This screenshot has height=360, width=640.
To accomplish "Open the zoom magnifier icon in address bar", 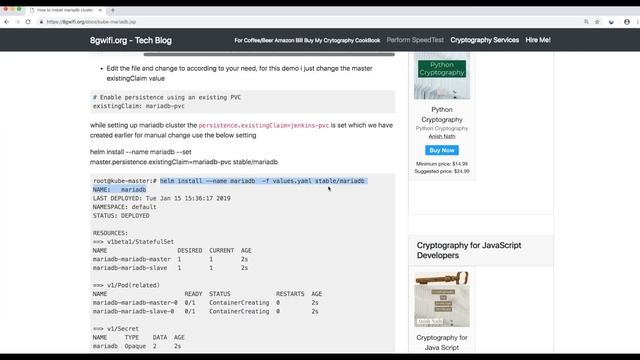I will pos(586,22).
